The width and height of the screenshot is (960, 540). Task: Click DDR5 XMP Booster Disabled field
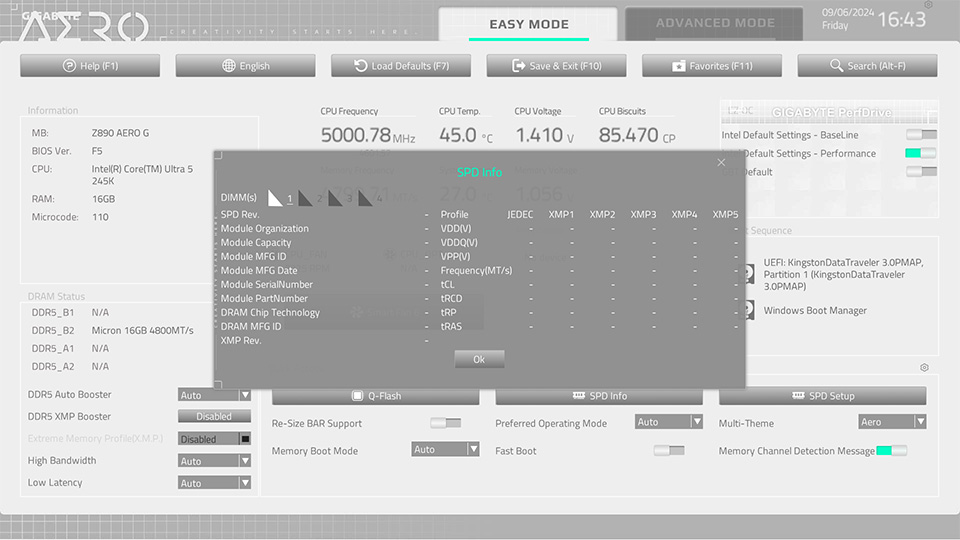pyautogui.click(x=214, y=416)
